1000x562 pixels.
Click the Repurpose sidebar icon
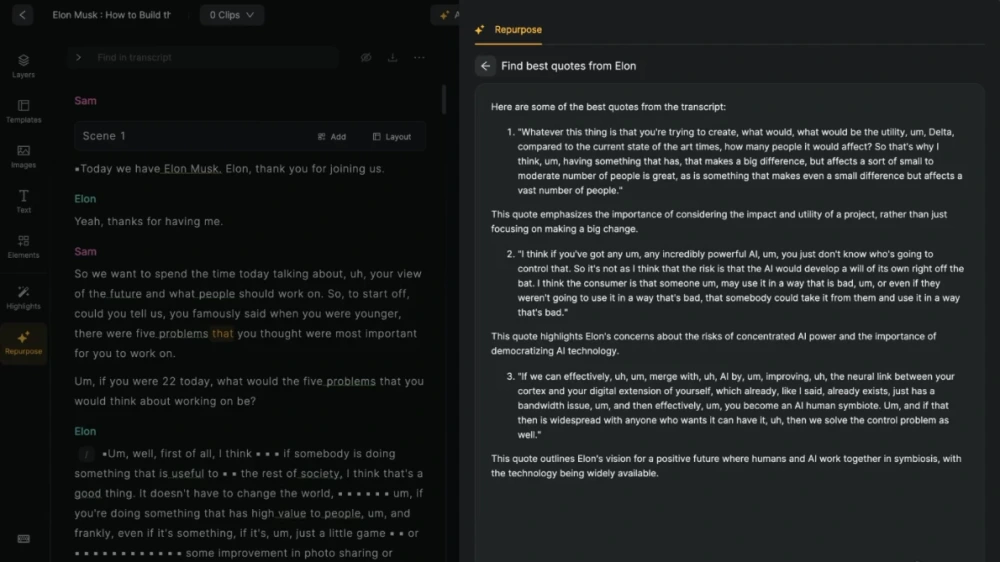point(23,342)
